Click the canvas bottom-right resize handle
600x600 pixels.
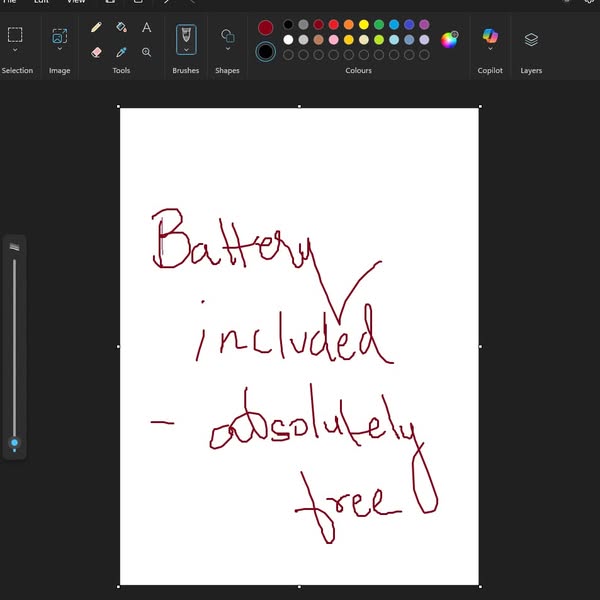click(x=480, y=586)
